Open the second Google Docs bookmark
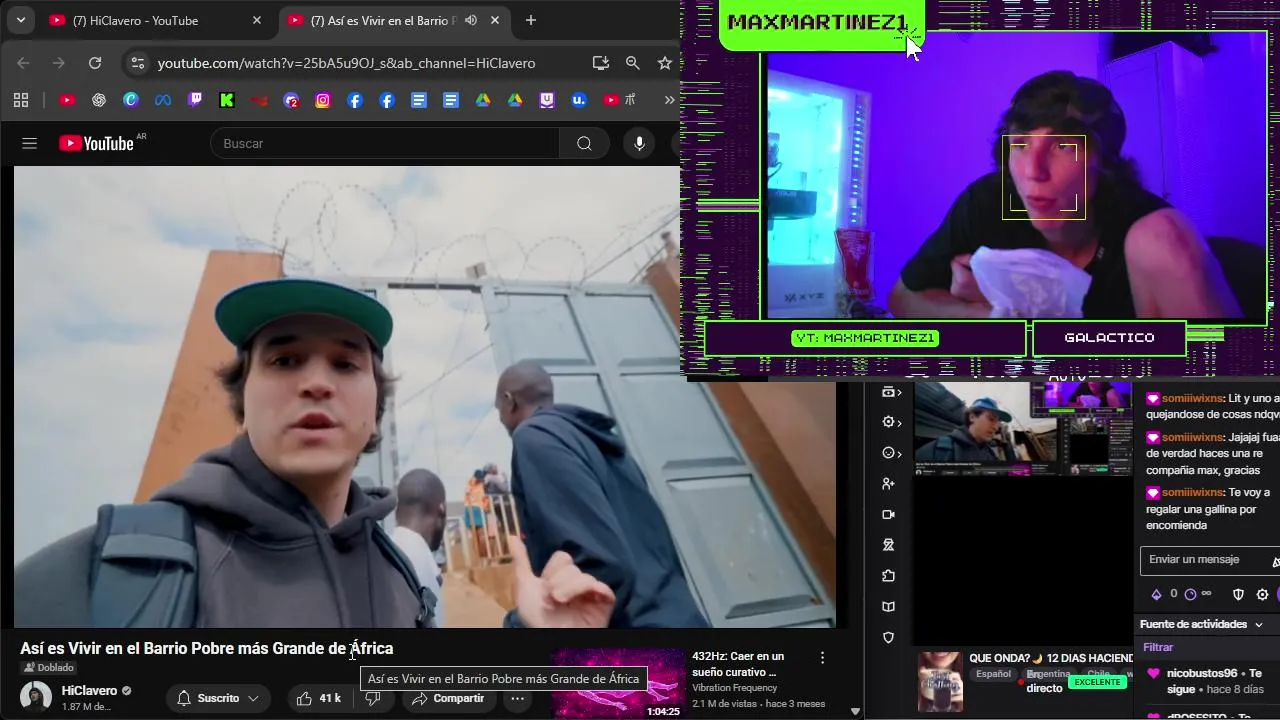Image resolution: width=1280 pixels, height=720 pixels. click(x=451, y=100)
